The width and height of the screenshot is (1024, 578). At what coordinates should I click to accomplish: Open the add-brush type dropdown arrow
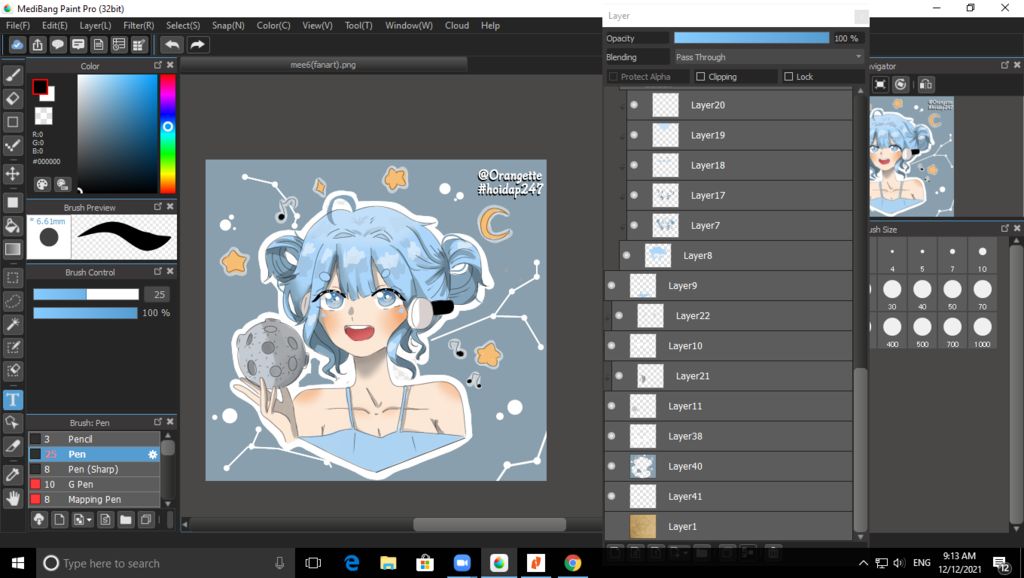coord(89,521)
